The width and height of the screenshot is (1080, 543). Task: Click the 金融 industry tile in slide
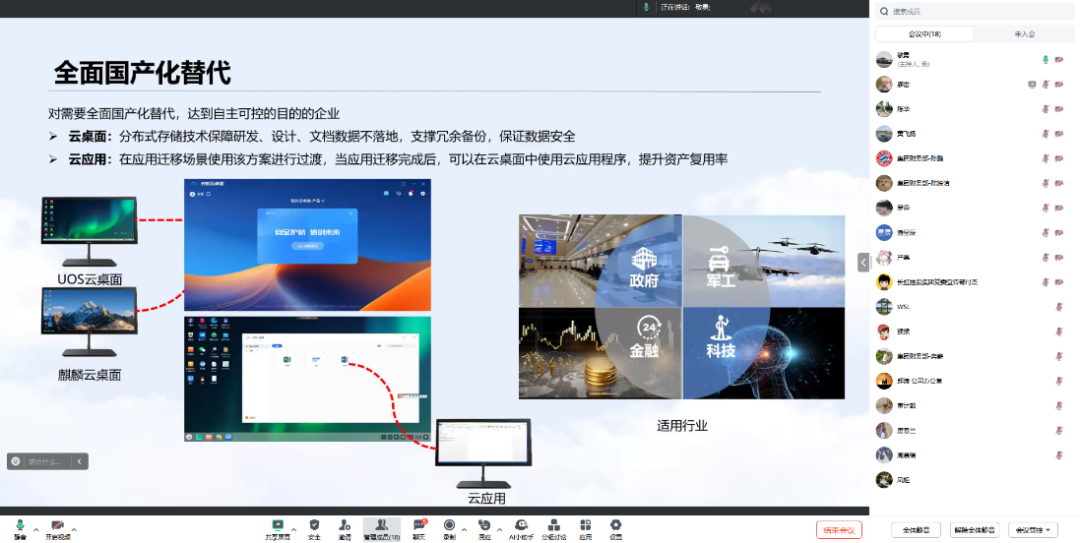click(x=600, y=354)
